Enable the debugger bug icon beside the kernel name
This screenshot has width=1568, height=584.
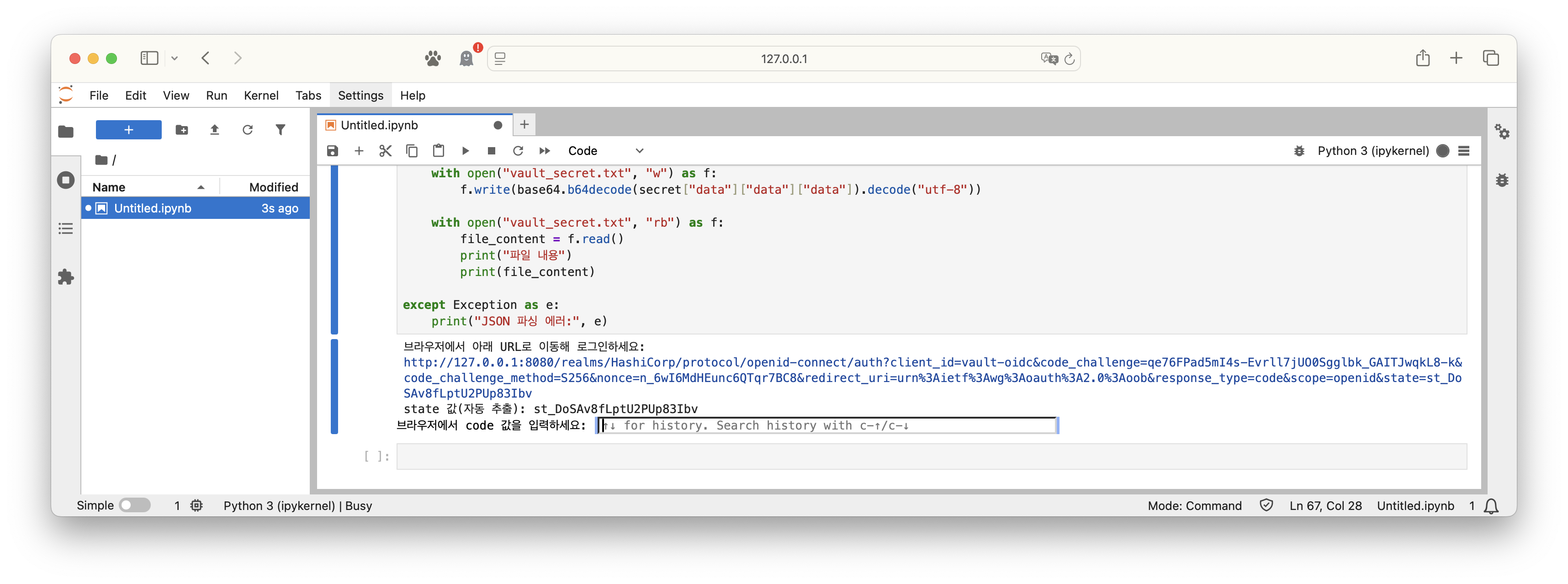1299,150
